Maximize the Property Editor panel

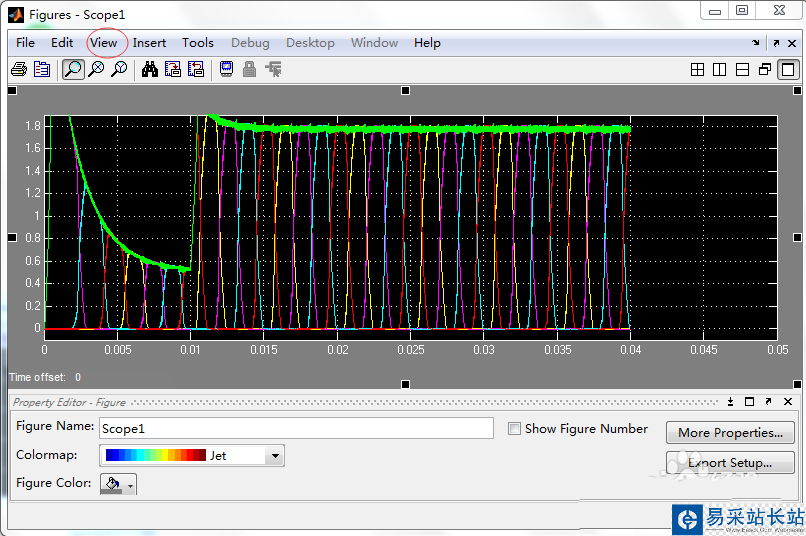[x=749, y=402]
